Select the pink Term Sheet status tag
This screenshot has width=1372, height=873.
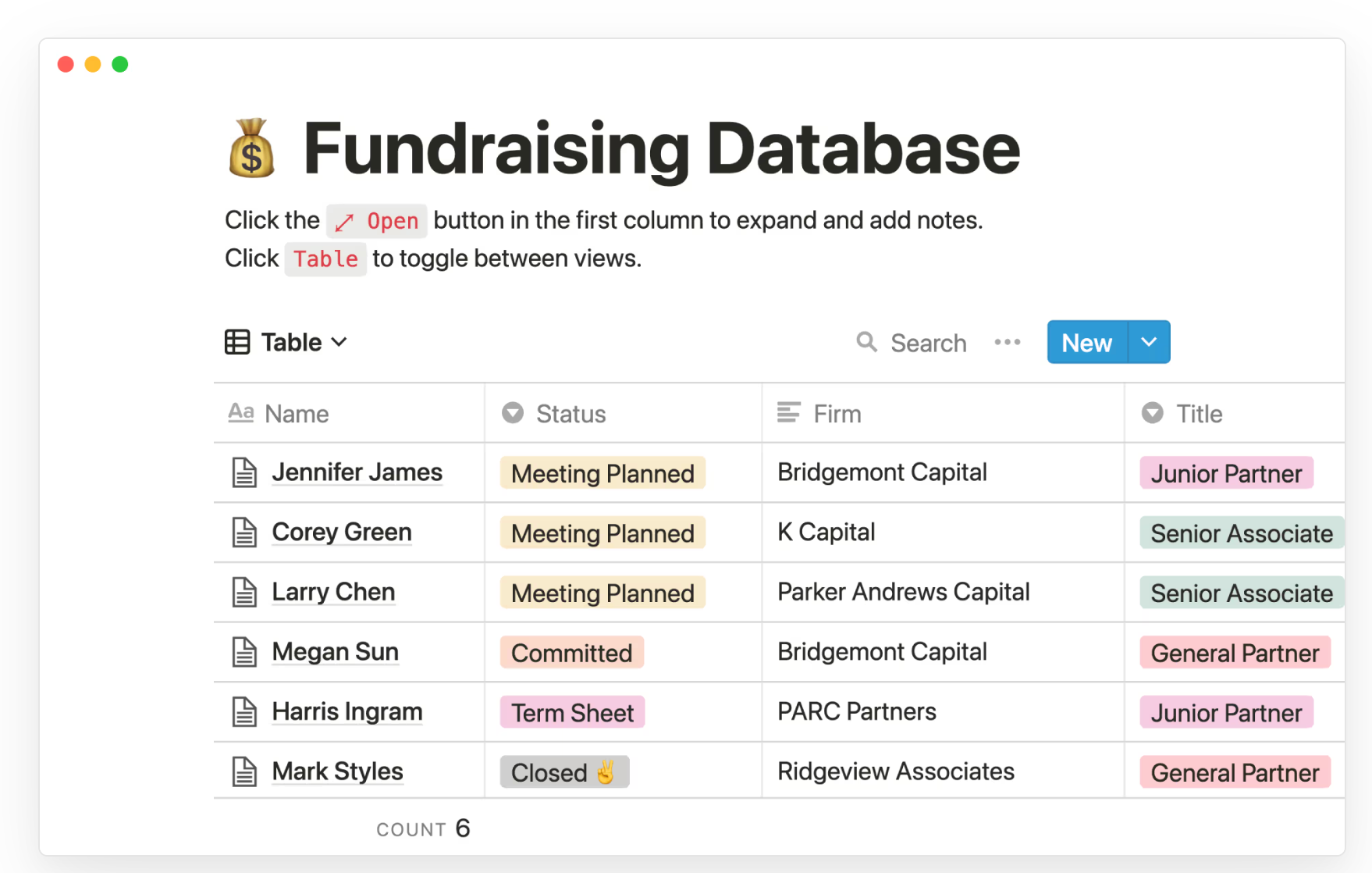(x=572, y=713)
